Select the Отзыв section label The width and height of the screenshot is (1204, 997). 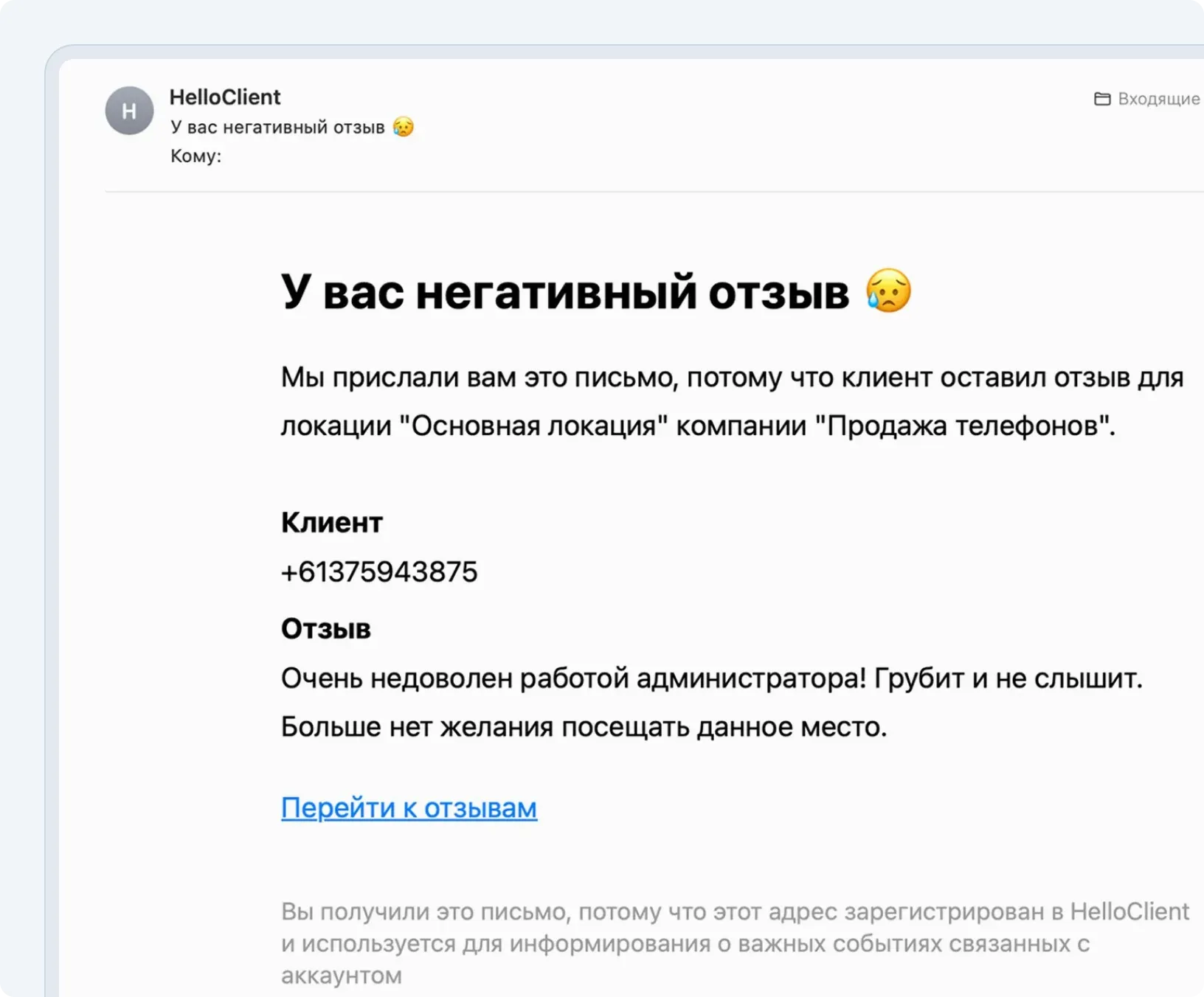pos(325,629)
